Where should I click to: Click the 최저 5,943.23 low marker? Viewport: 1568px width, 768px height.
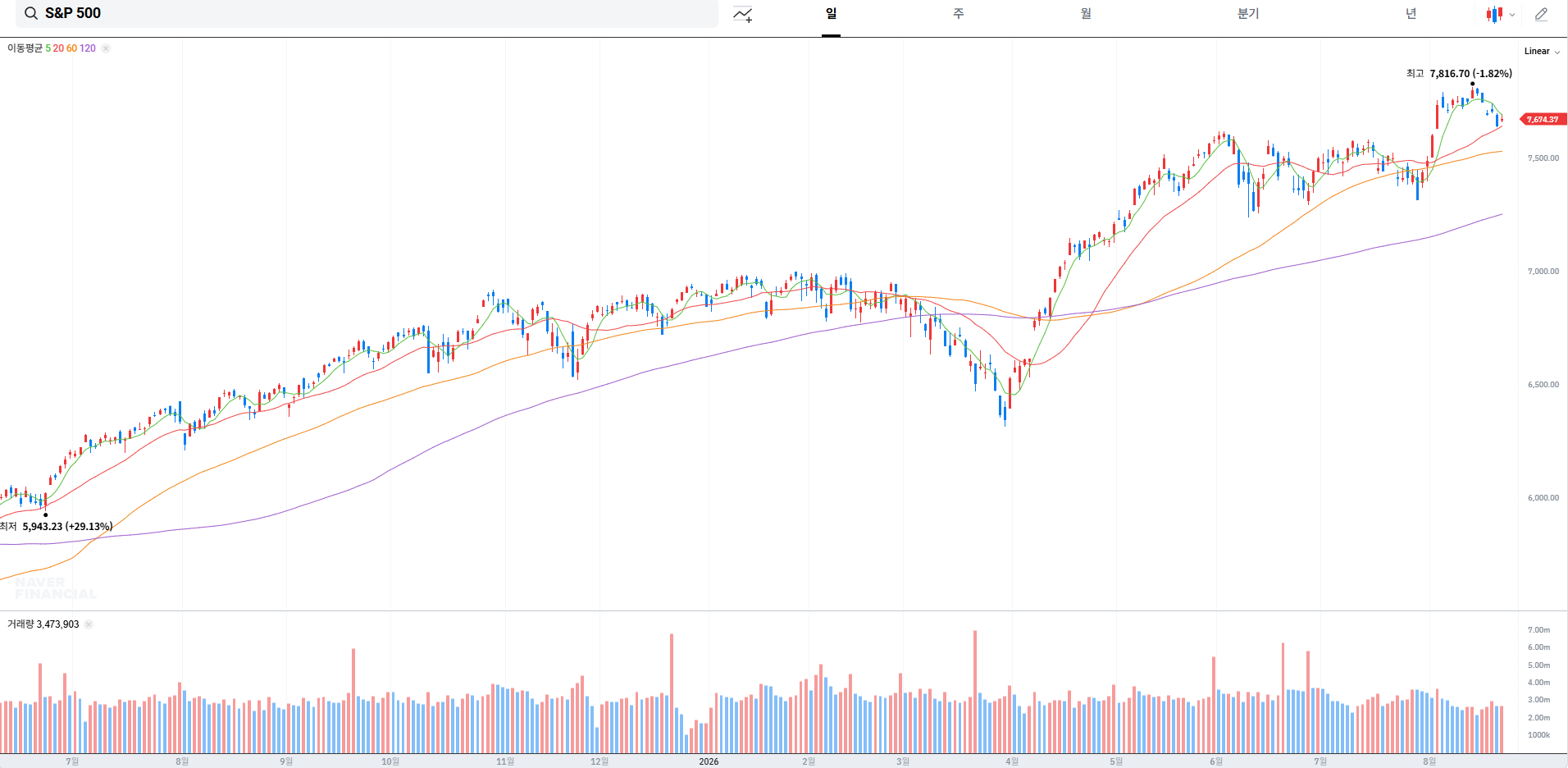coord(56,527)
